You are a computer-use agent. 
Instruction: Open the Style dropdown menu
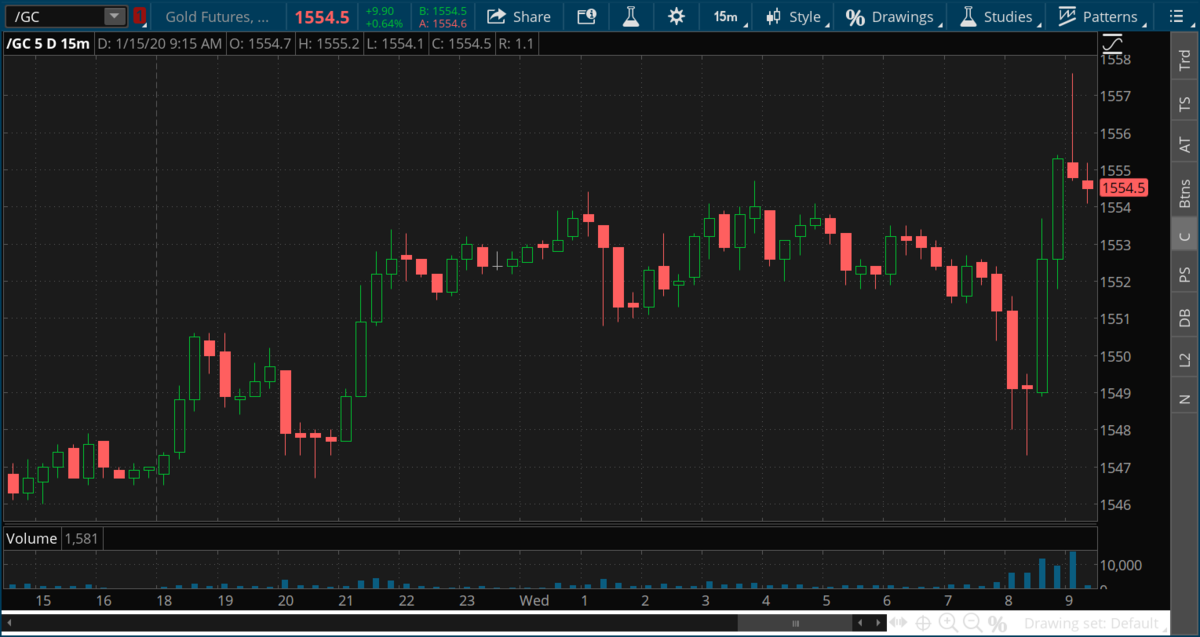click(795, 16)
